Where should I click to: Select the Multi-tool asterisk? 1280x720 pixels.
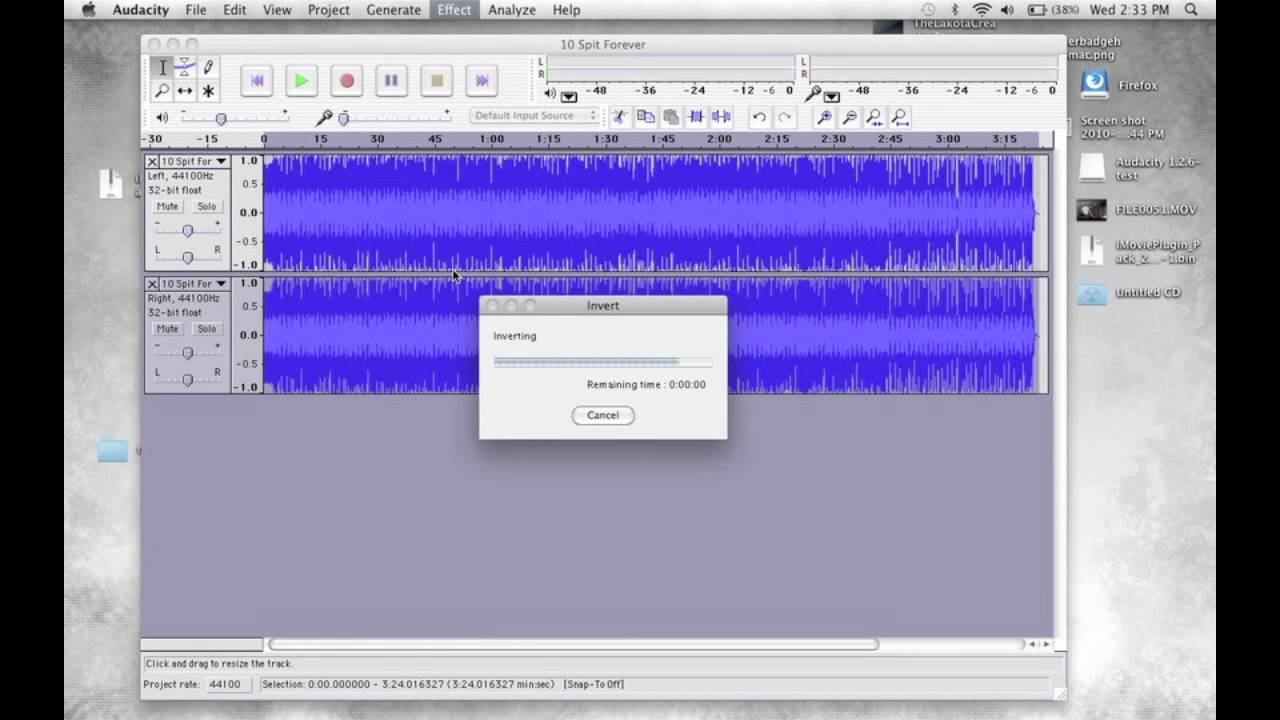coord(208,91)
